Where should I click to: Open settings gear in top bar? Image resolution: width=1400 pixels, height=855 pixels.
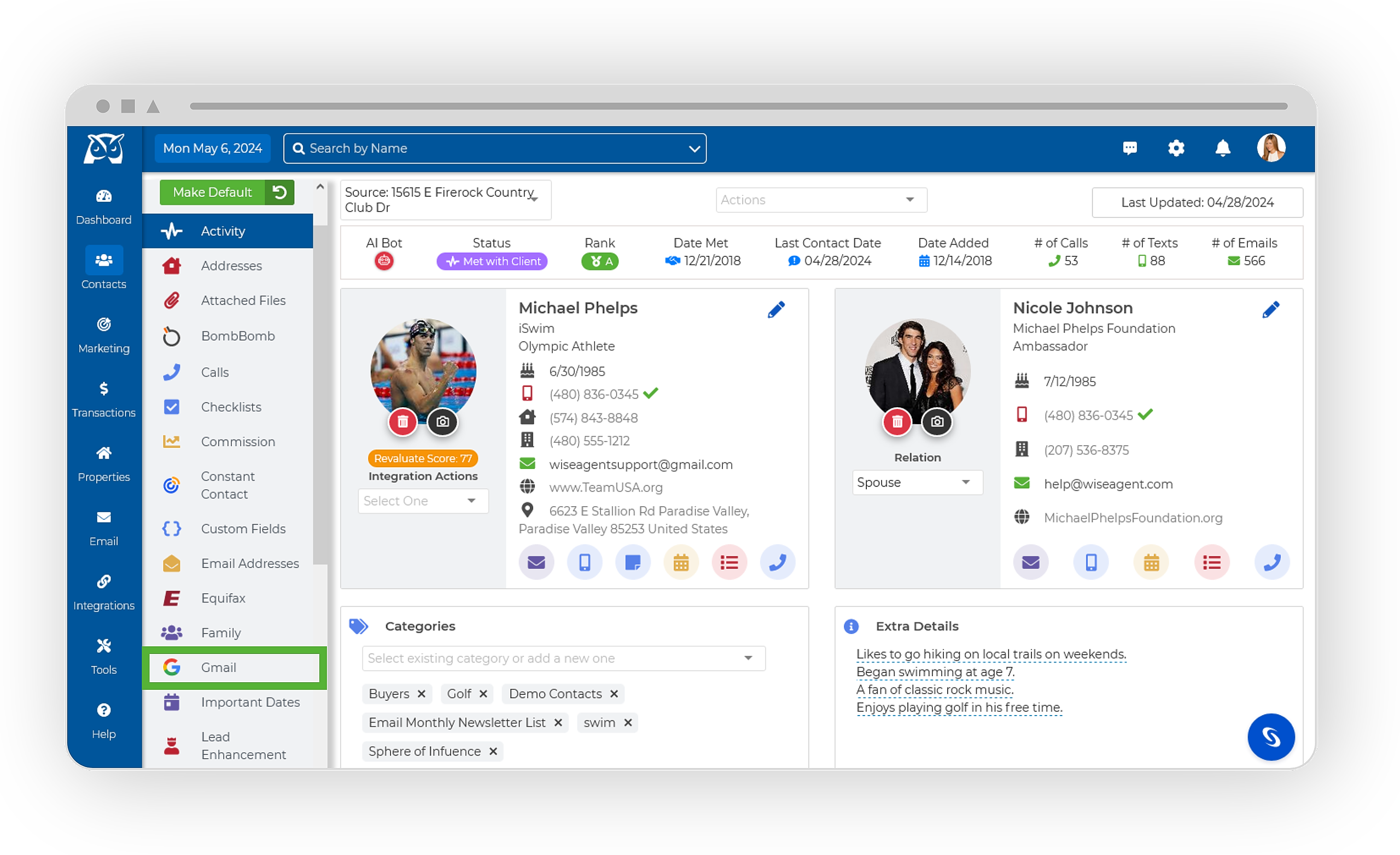coord(1176,148)
